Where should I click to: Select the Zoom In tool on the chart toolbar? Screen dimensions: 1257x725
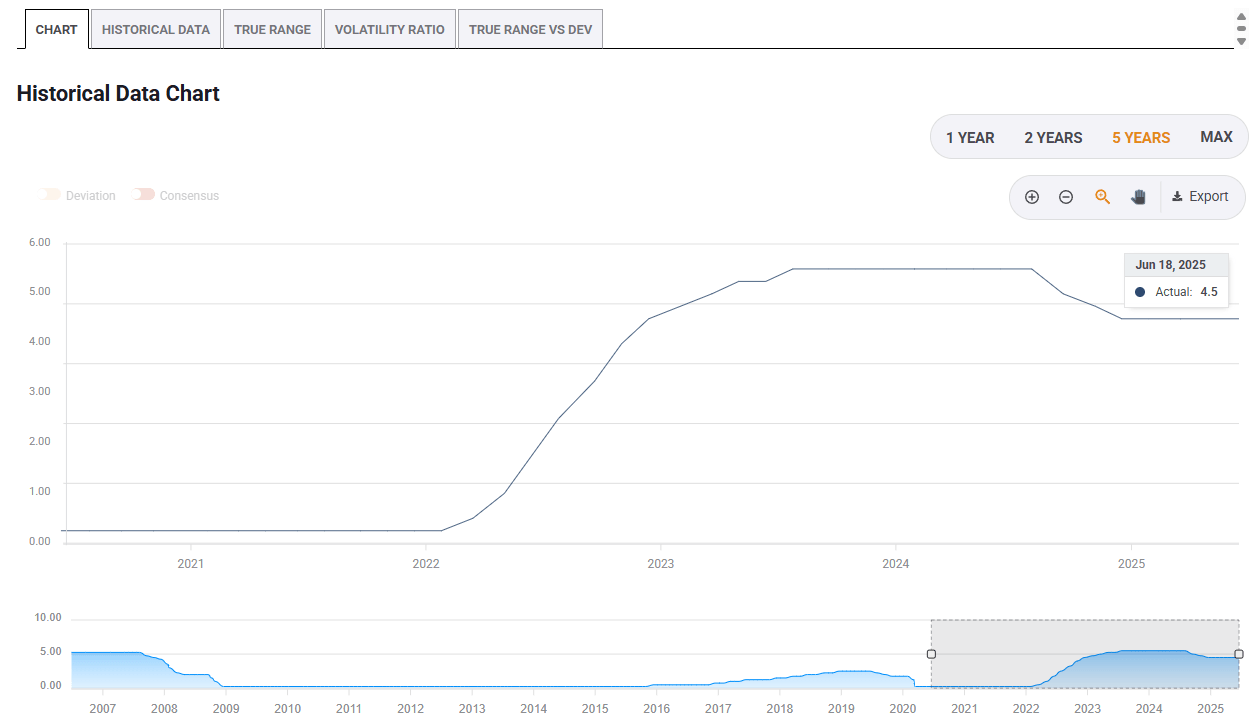pyautogui.click(x=1032, y=197)
